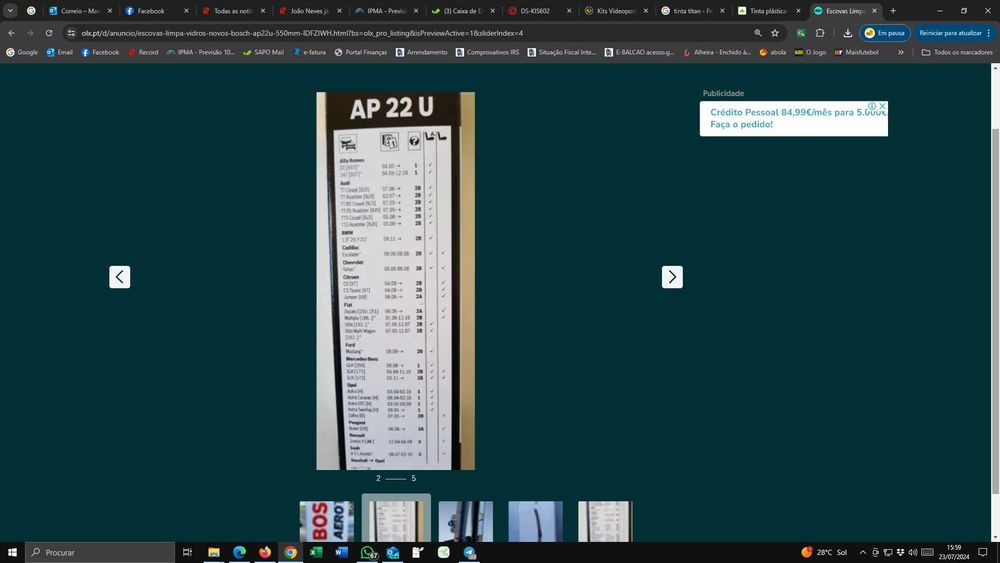This screenshot has height=563, width=1000.
Task: Open the SAPO Mail bookmark
Action: coord(263,52)
